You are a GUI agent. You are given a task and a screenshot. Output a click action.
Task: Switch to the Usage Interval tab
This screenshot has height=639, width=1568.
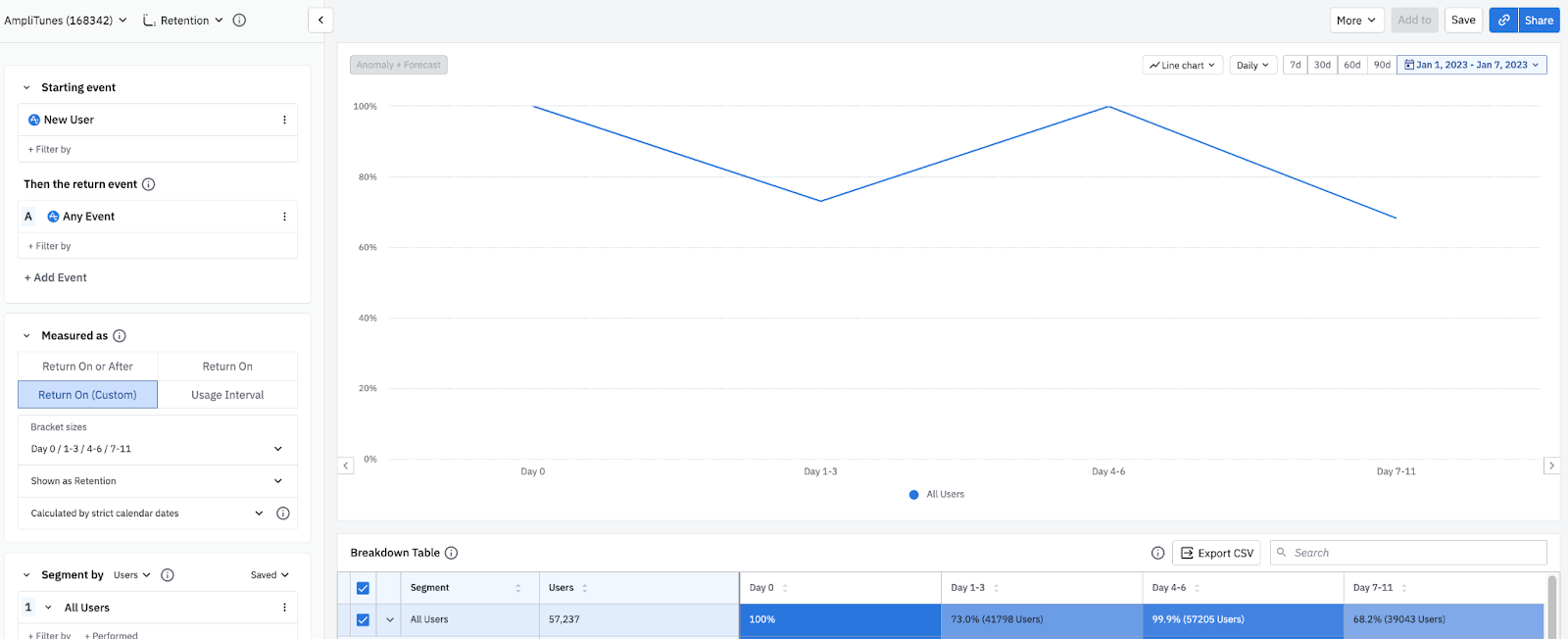coord(227,395)
